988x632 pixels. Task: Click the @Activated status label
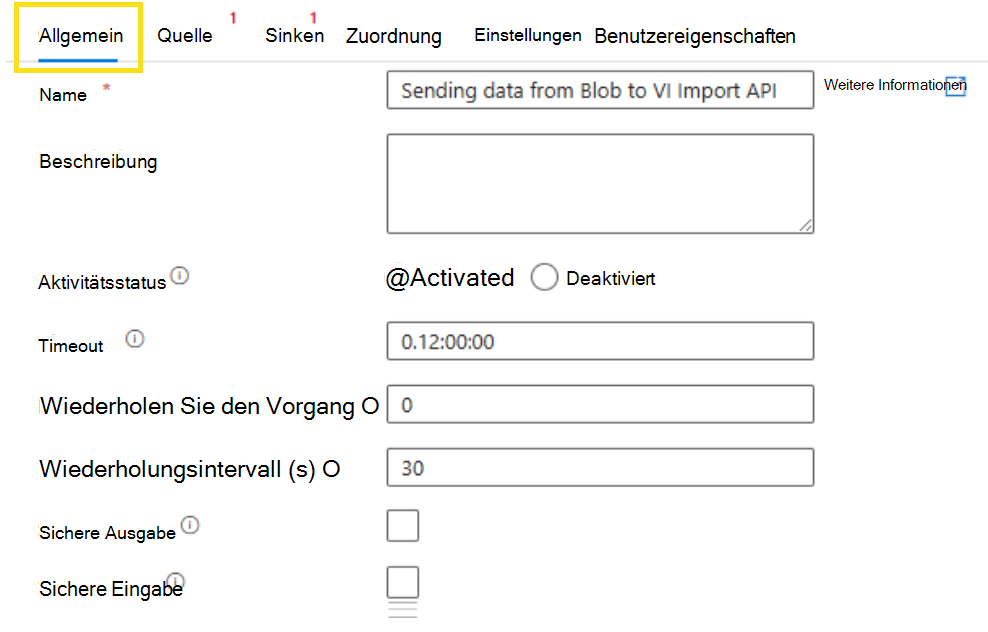click(x=449, y=277)
